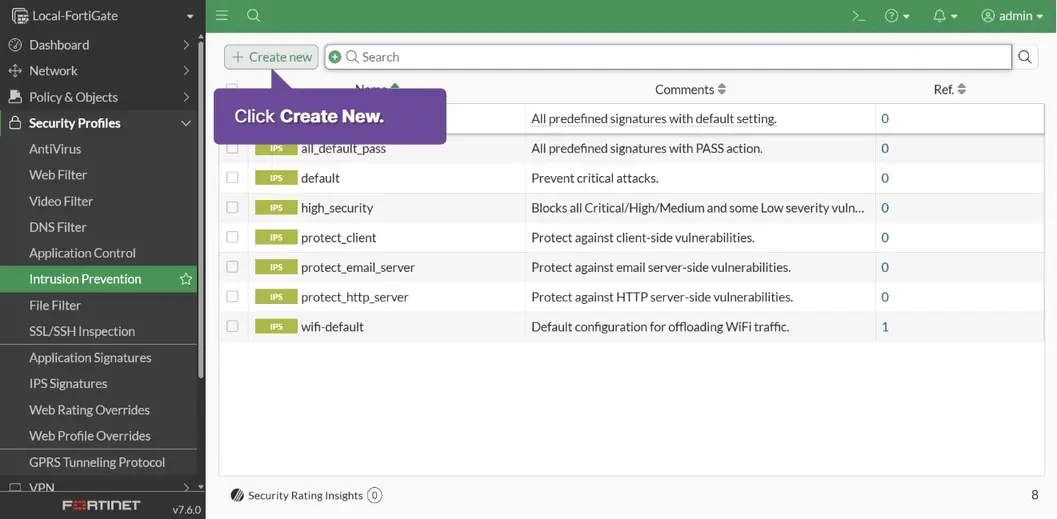
Task: Click the Dashboard gauge icon
Action: coord(15,45)
